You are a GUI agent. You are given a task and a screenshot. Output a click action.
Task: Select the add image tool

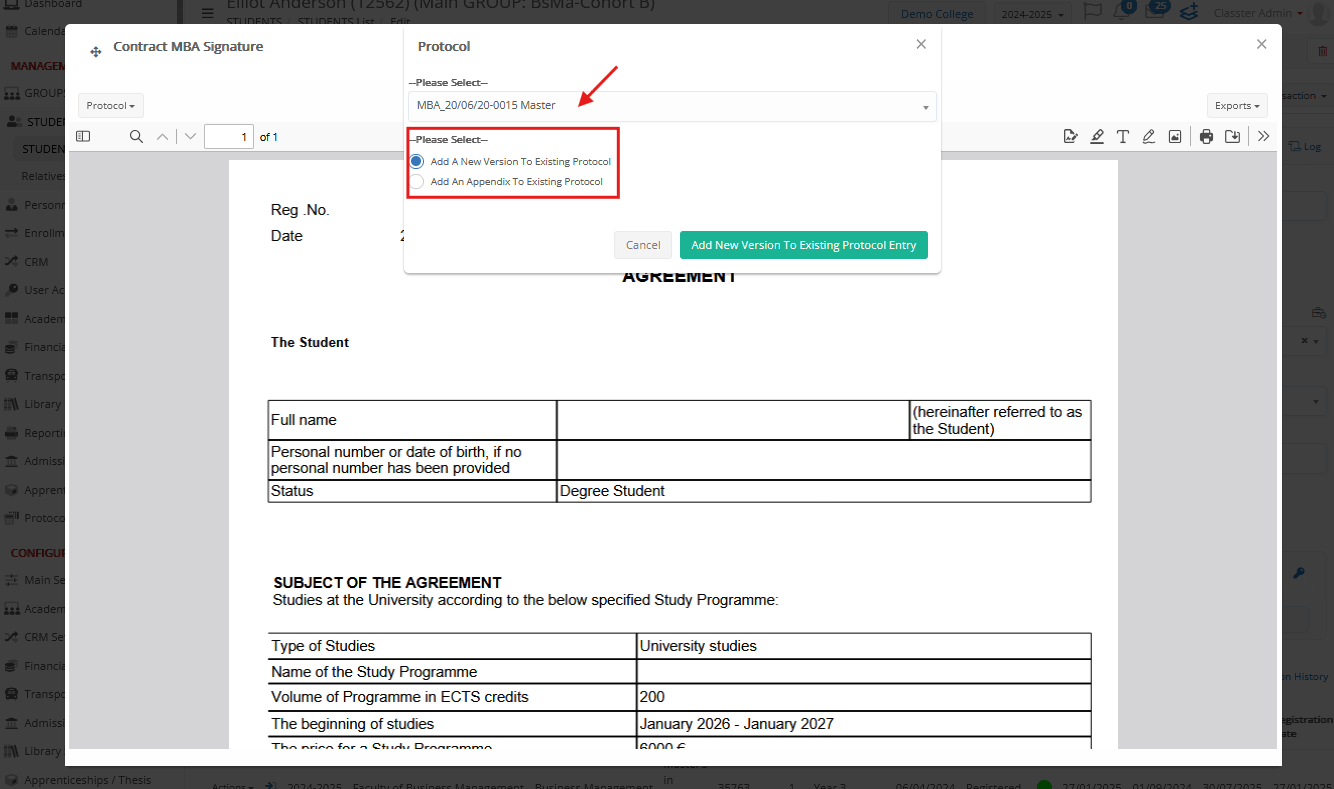(1175, 137)
